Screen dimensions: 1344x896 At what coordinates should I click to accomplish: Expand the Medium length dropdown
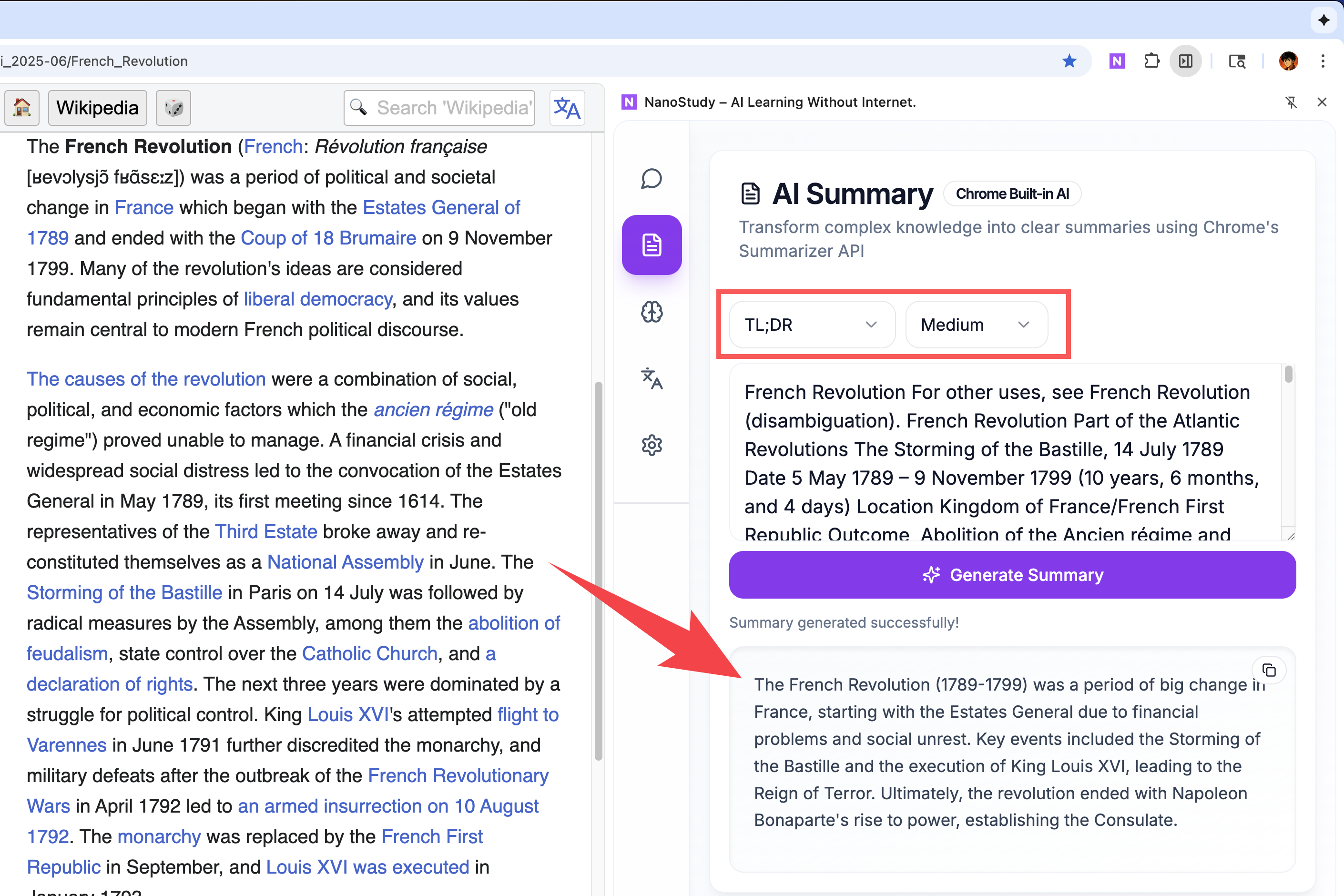pyautogui.click(x=976, y=325)
